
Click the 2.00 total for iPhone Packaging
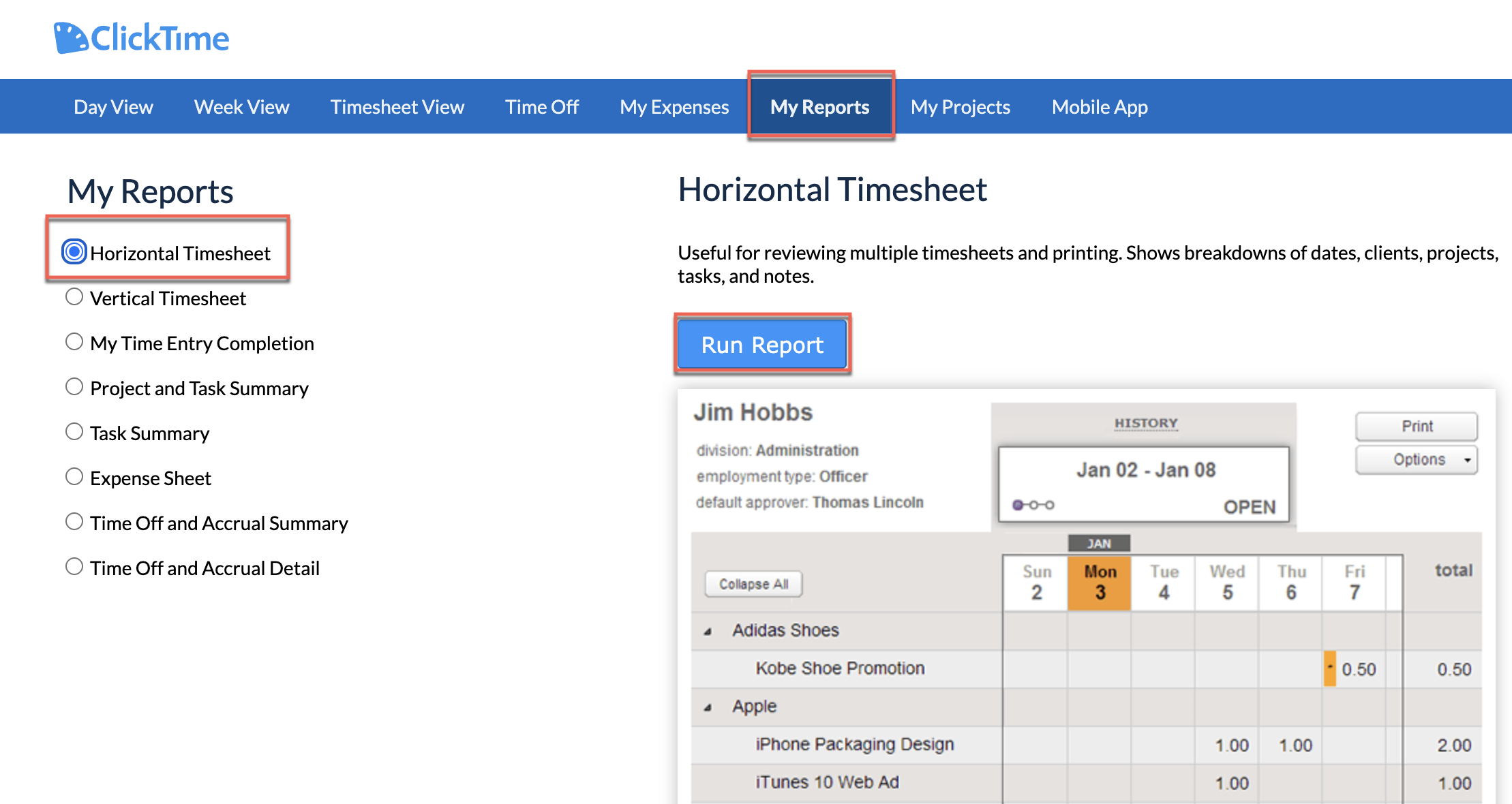[x=1454, y=746]
